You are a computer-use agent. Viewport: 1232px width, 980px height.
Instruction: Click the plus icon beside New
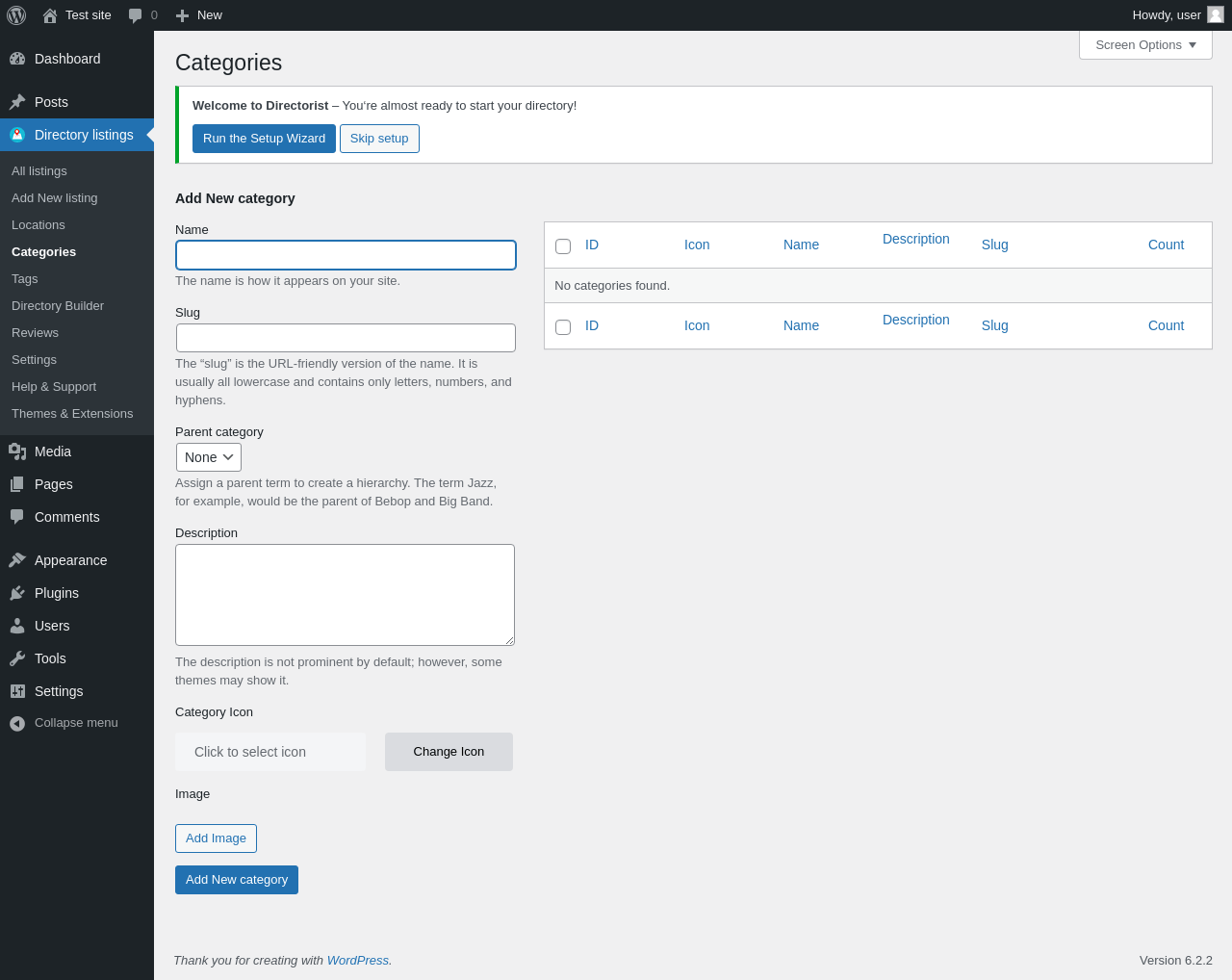(182, 15)
